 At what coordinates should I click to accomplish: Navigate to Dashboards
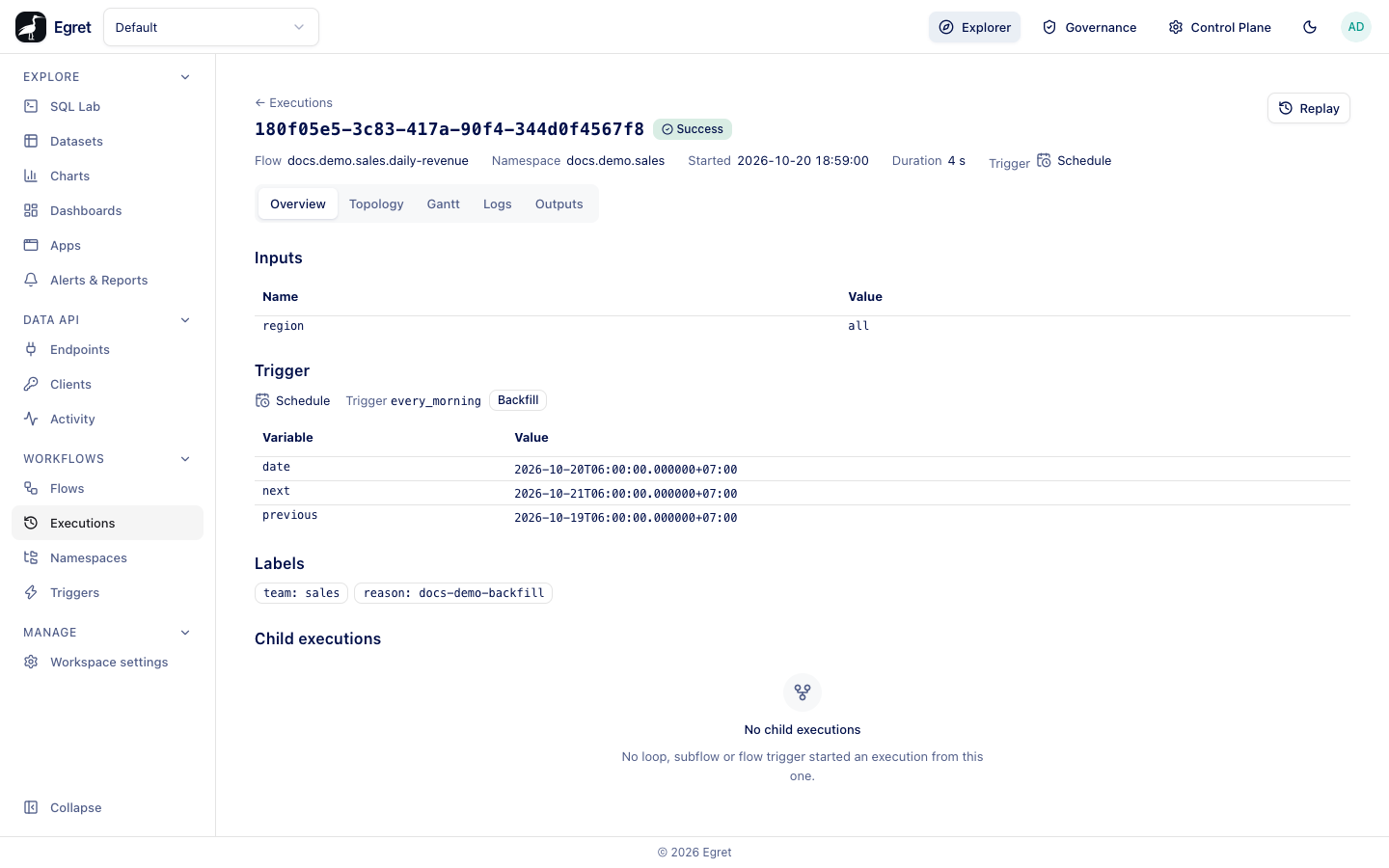[107, 210]
